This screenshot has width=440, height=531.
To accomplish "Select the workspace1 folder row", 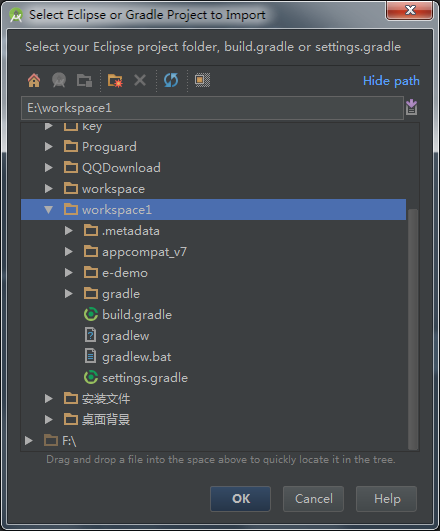I will click(213, 210).
